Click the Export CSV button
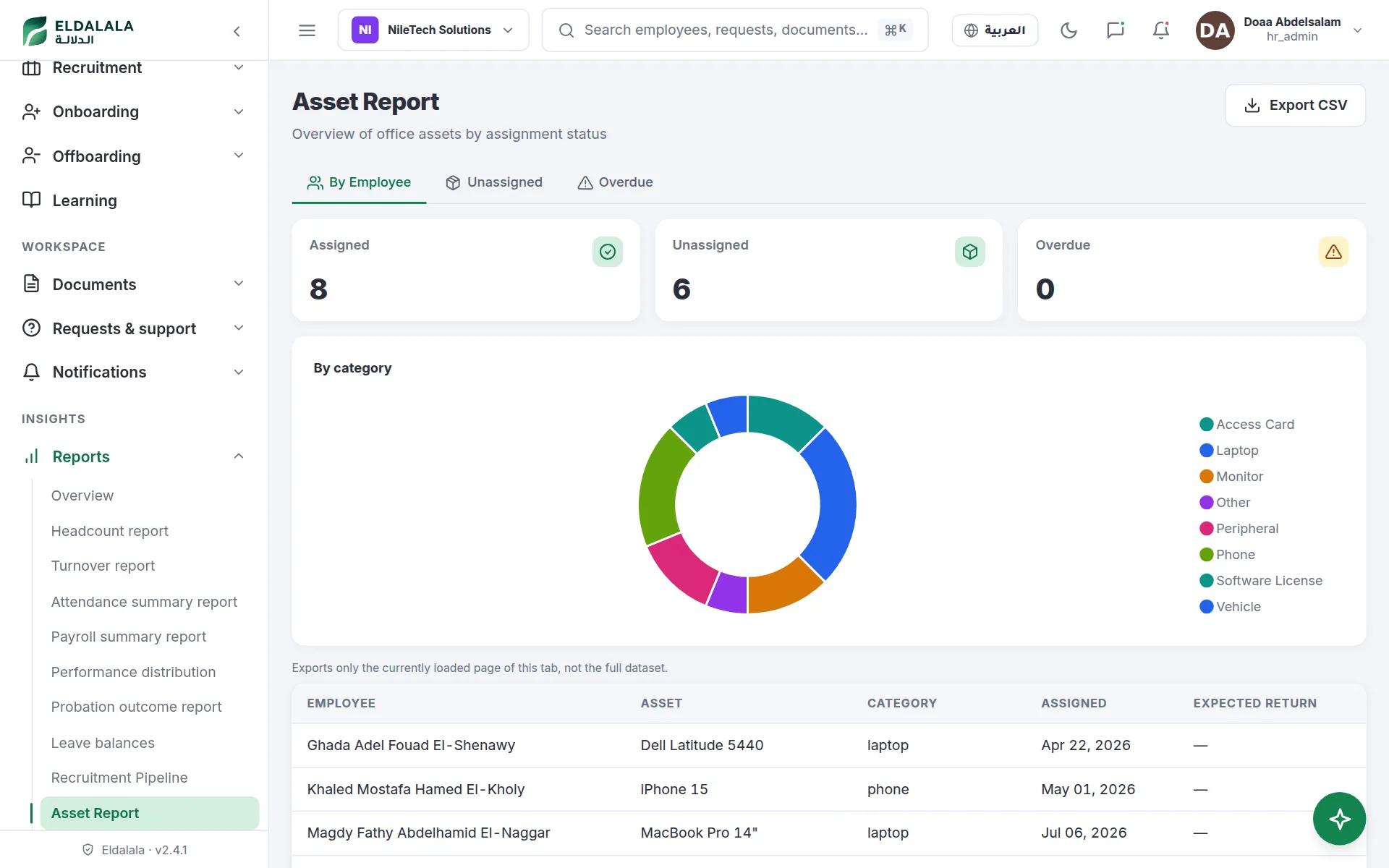Image resolution: width=1389 pixels, height=868 pixels. [x=1295, y=106]
